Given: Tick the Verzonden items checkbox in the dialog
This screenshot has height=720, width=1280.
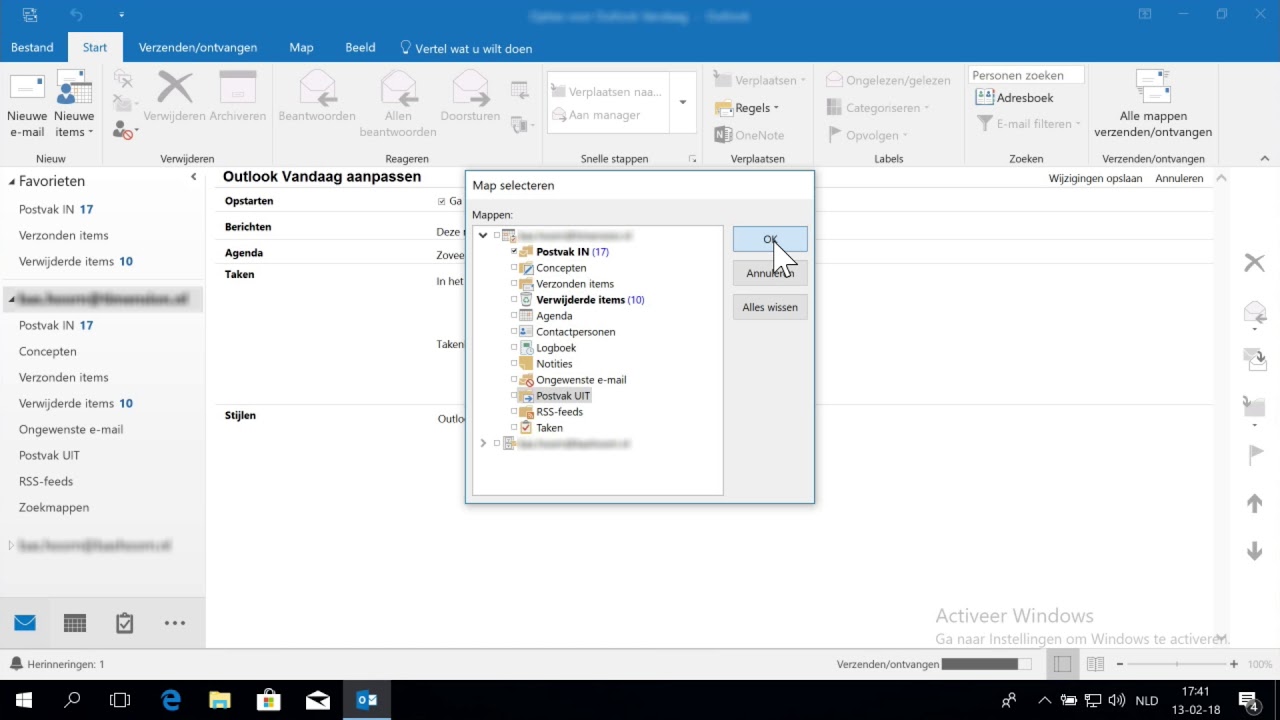Looking at the screenshot, I should click(x=515, y=284).
